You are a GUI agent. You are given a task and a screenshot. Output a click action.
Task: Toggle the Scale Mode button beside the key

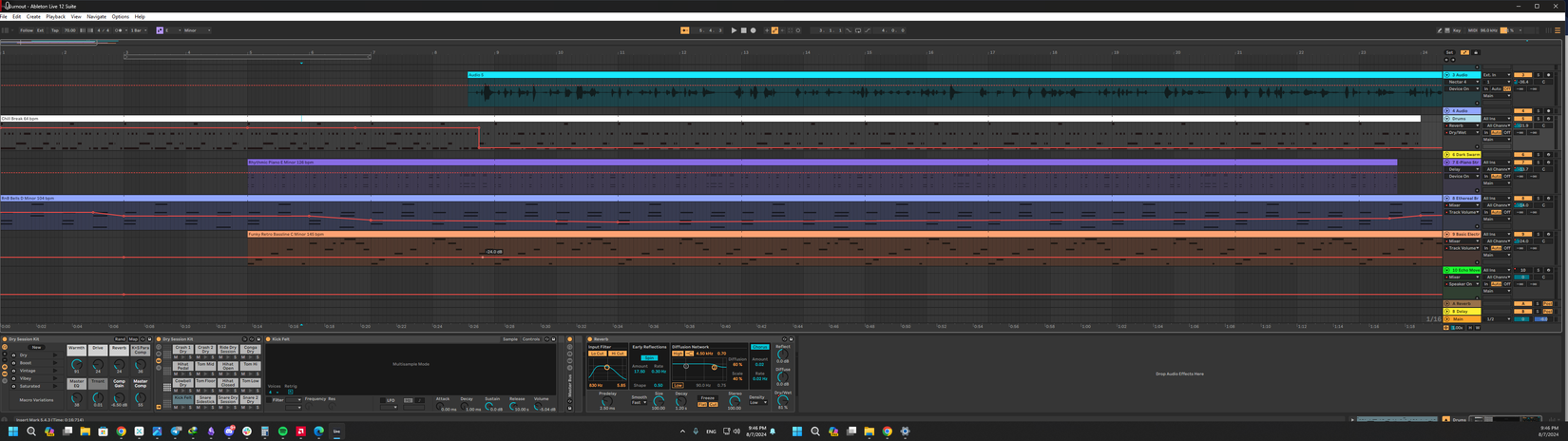160,30
